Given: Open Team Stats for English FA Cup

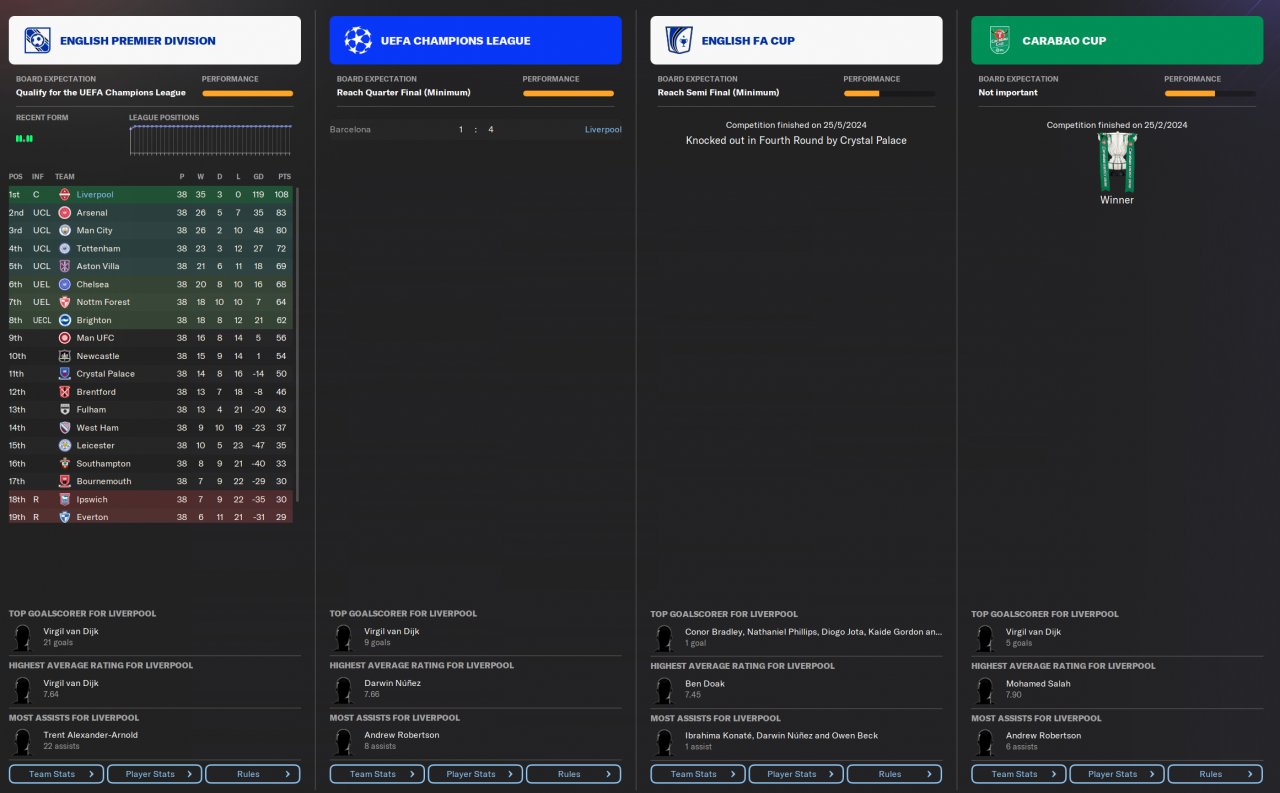Looking at the screenshot, I should [x=698, y=774].
